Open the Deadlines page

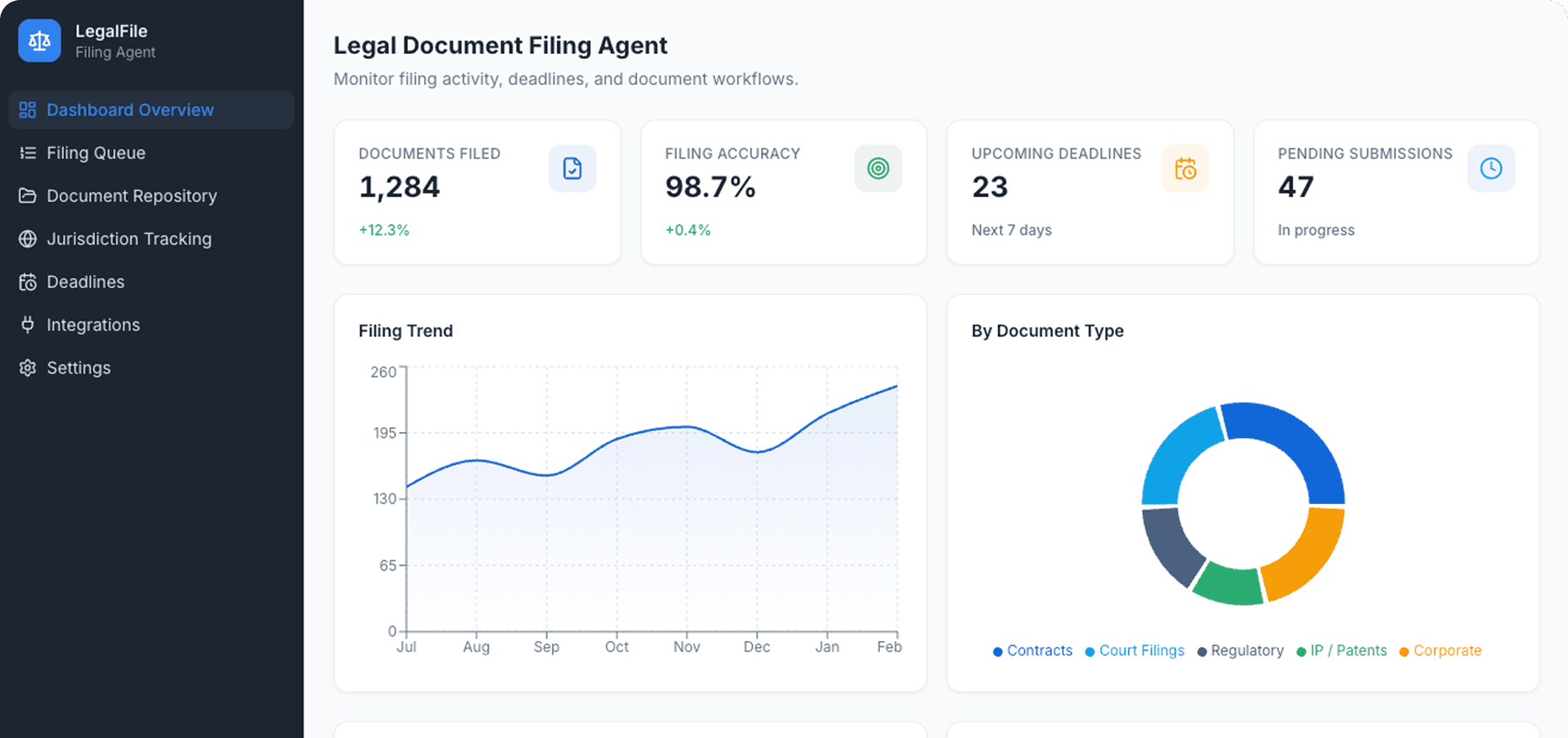[x=151, y=281]
